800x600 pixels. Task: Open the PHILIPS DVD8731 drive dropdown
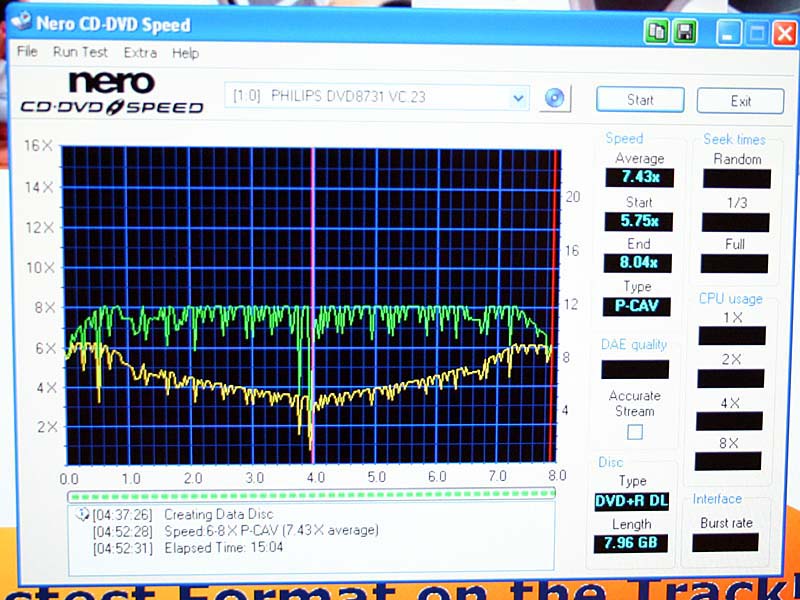point(518,97)
